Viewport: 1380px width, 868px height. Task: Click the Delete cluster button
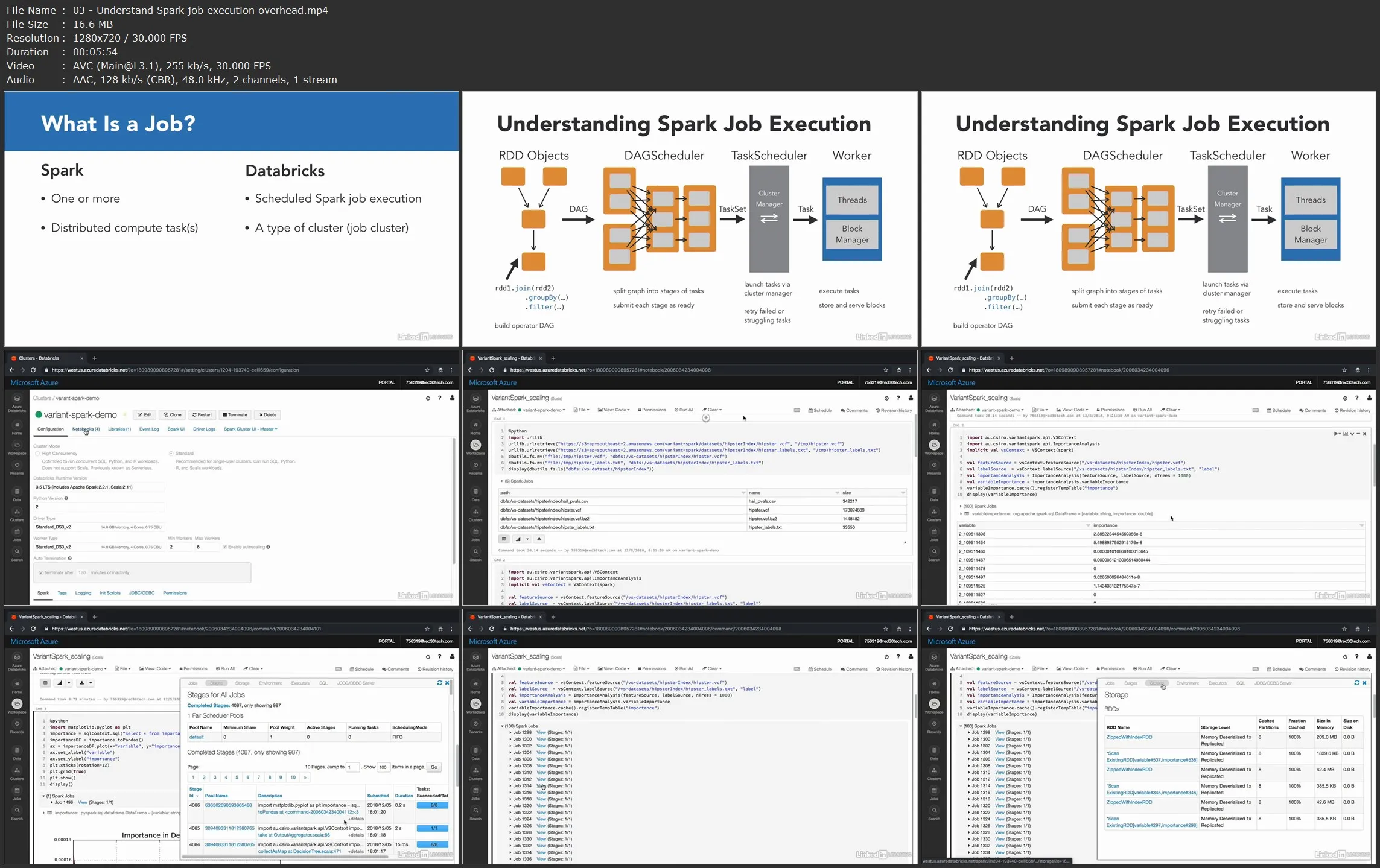pyautogui.click(x=268, y=414)
